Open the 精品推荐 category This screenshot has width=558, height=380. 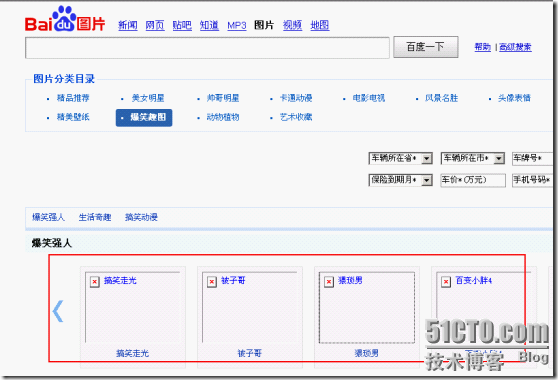click(73, 98)
